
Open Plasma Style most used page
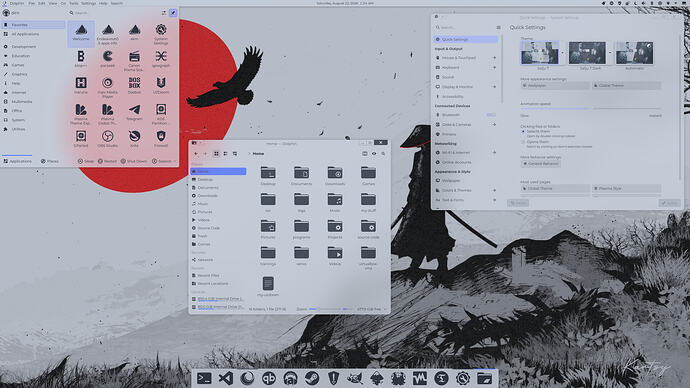point(626,188)
